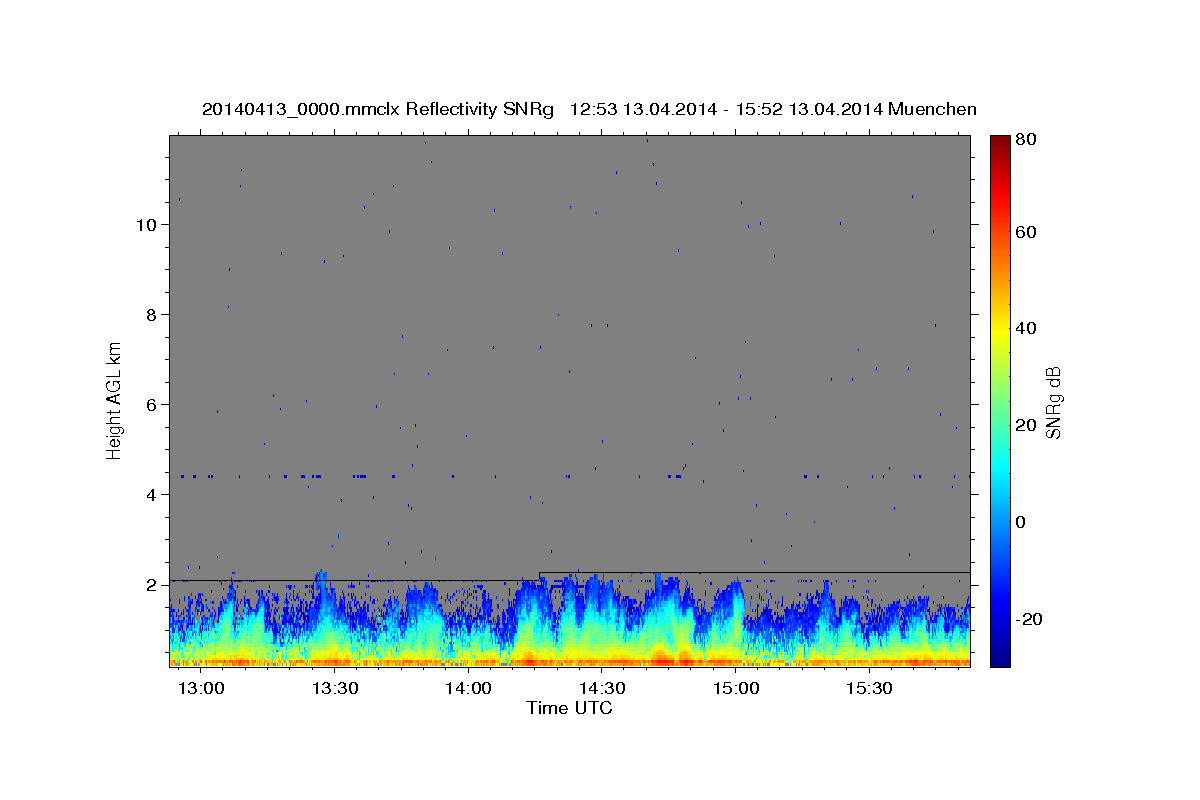Click the 'Height AGL km' axis label
Image resolution: width=1200 pixels, height=800 pixels.
[x=114, y=400]
